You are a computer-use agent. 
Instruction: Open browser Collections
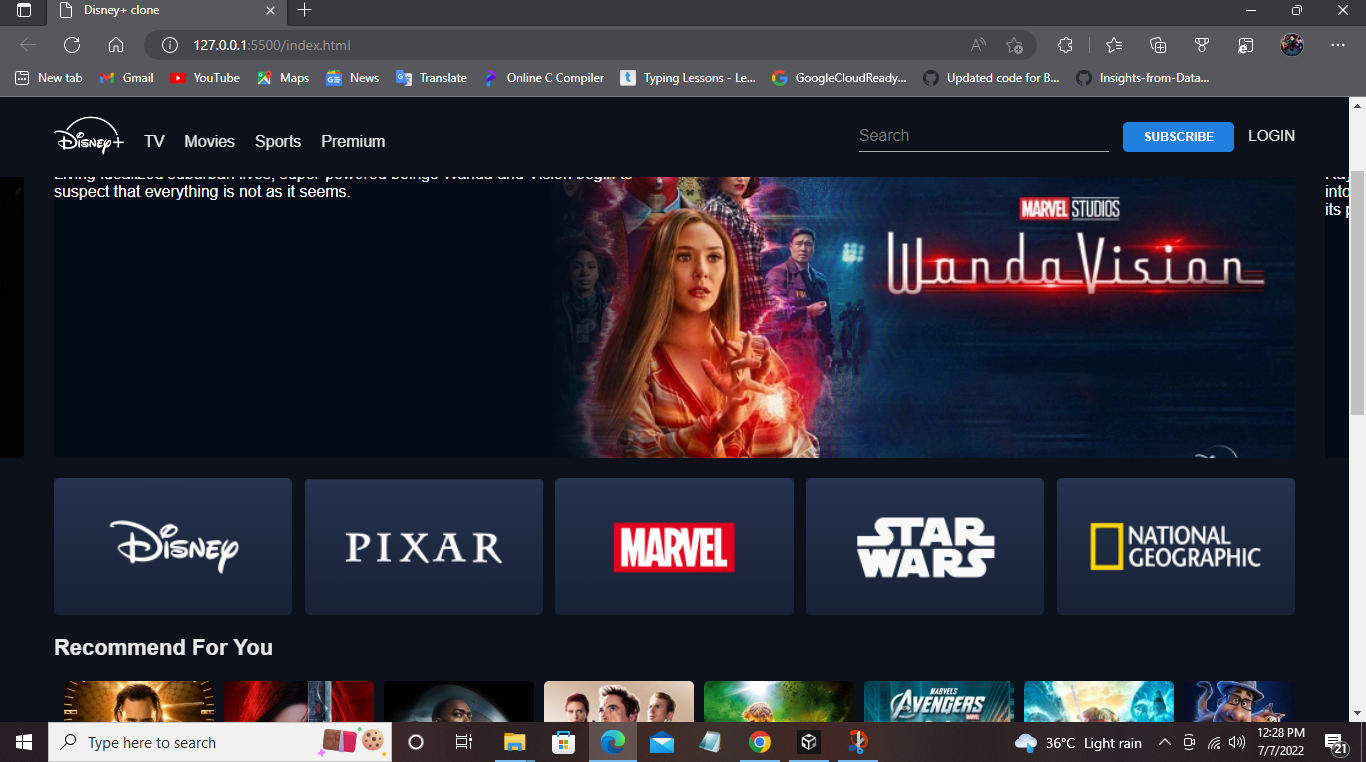click(1157, 45)
